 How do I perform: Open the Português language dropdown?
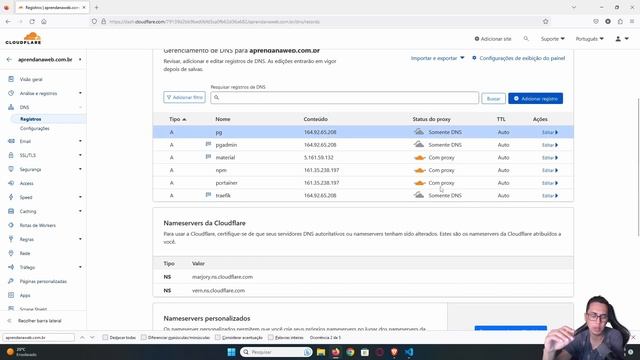[589, 39]
